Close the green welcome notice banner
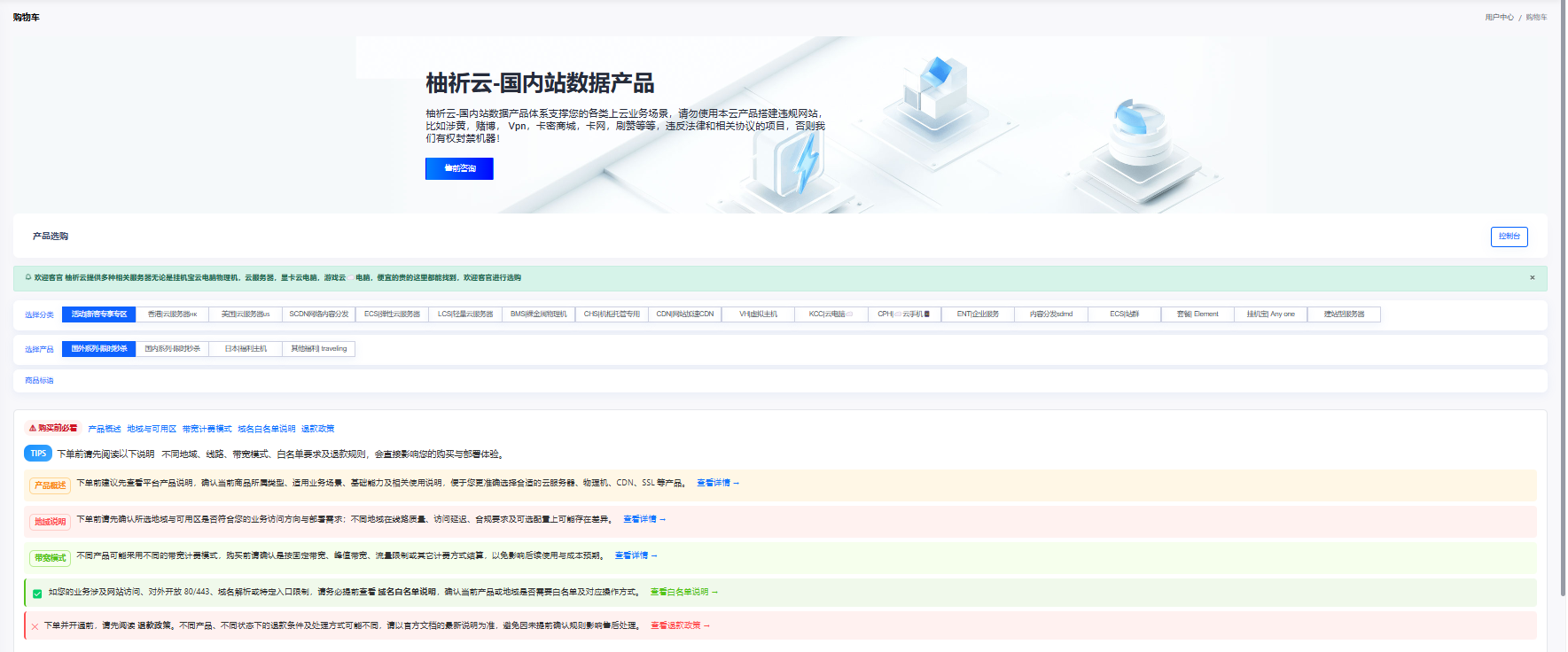1568x652 pixels. (1532, 278)
